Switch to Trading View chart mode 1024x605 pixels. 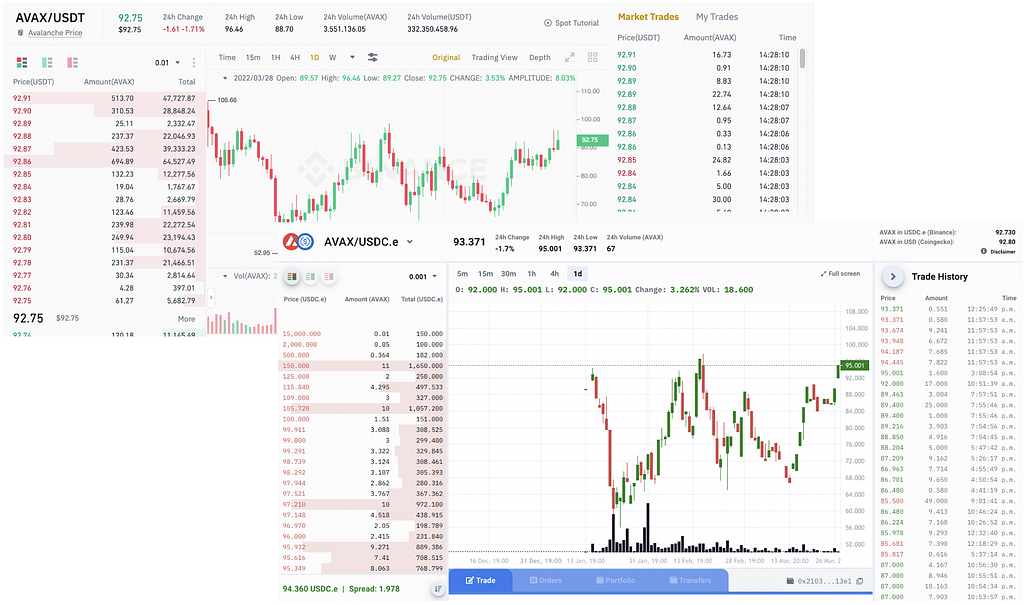(x=494, y=57)
